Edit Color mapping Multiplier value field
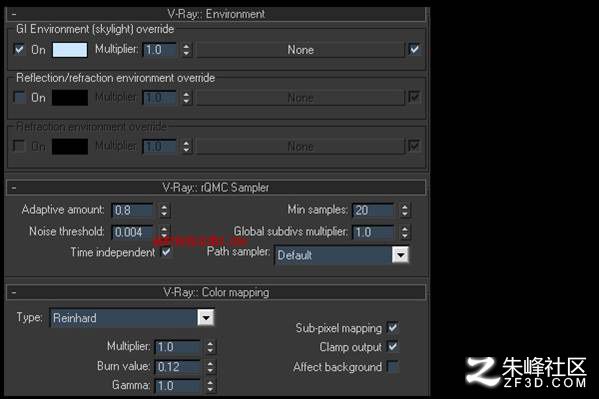This screenshot has height=399, width=599. 178,347
